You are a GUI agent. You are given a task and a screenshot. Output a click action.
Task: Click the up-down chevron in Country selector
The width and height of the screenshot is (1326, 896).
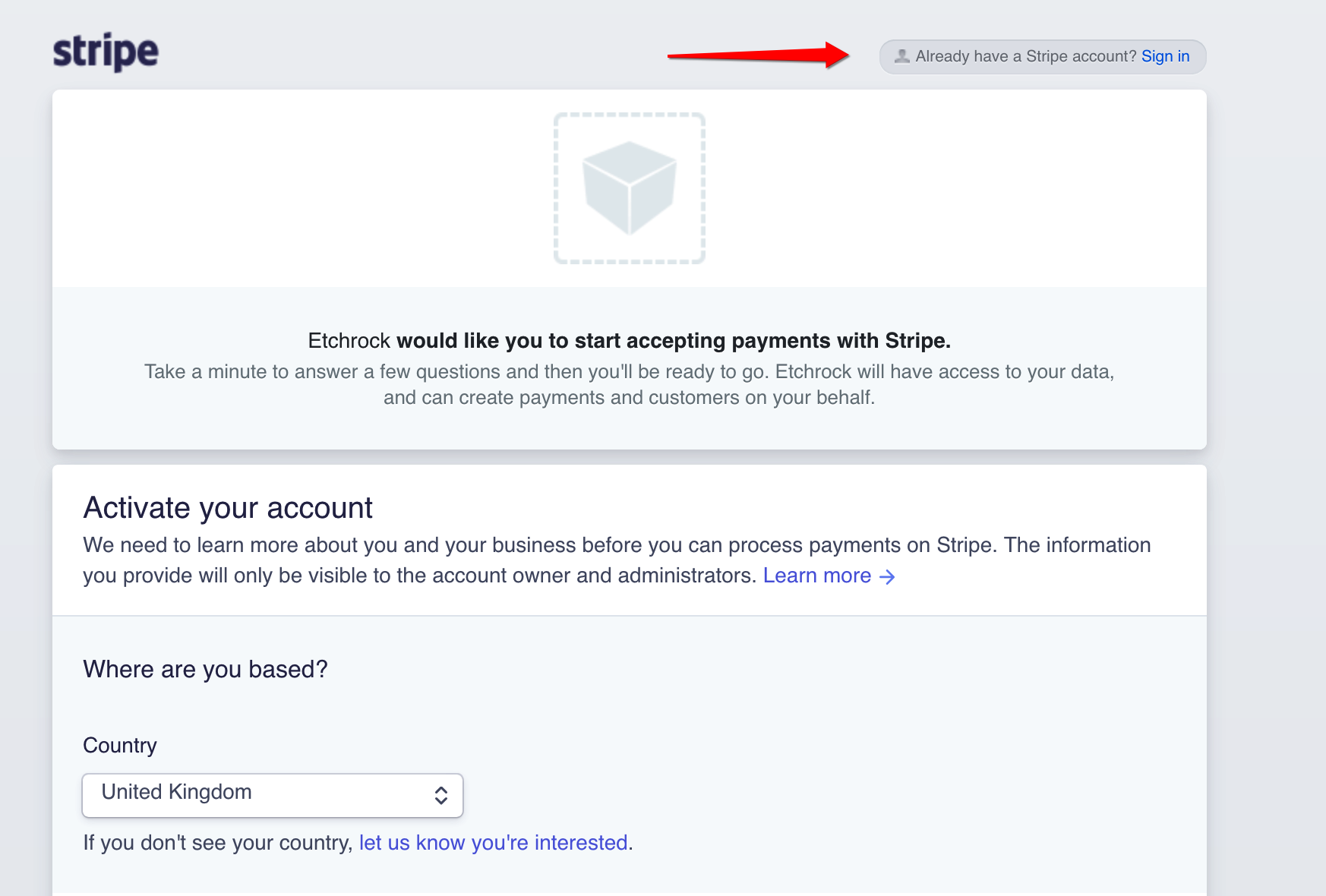pos(440,795)
